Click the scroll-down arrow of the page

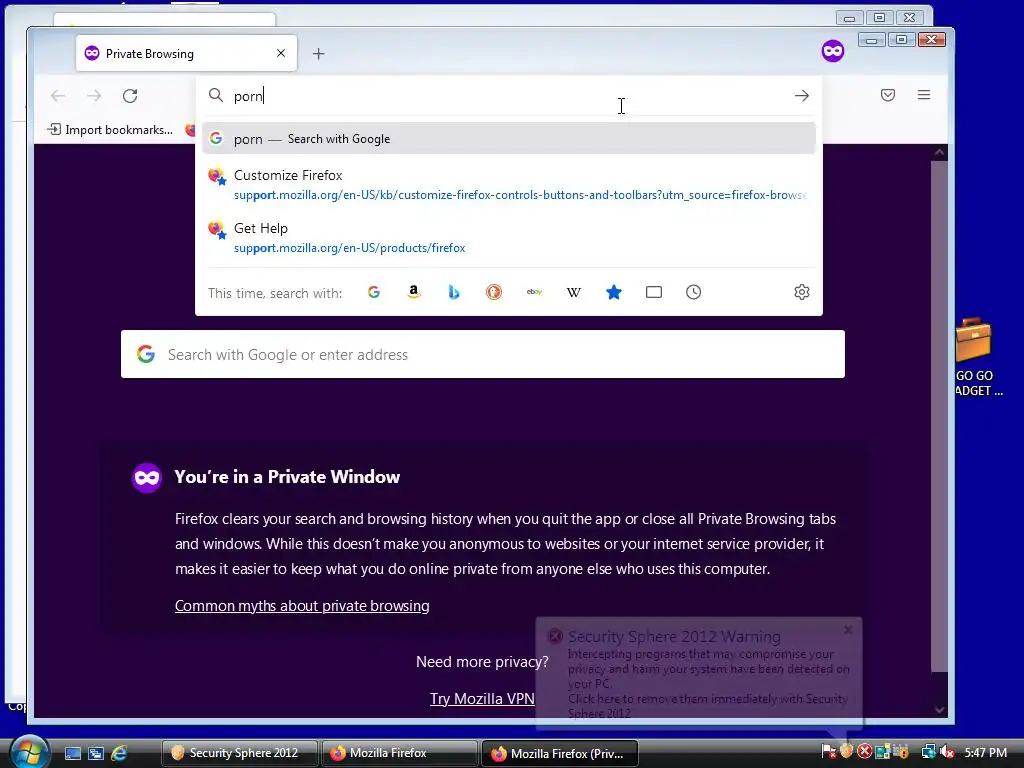coord(939,710)
